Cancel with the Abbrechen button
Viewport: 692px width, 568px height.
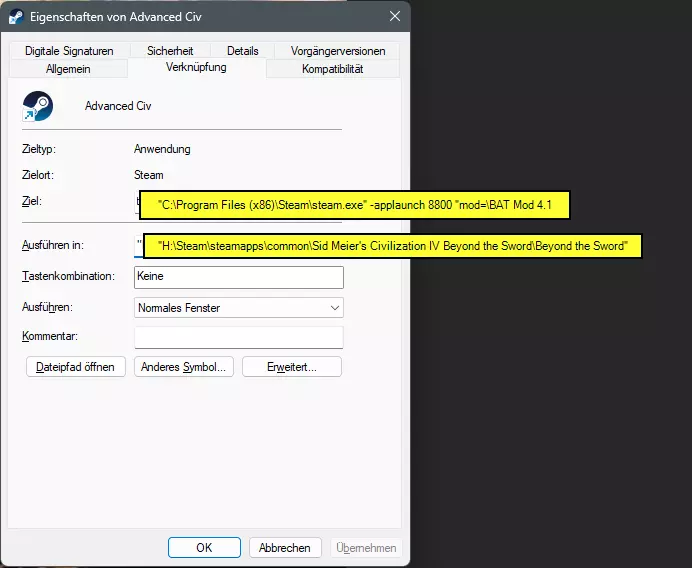[285, 548]
